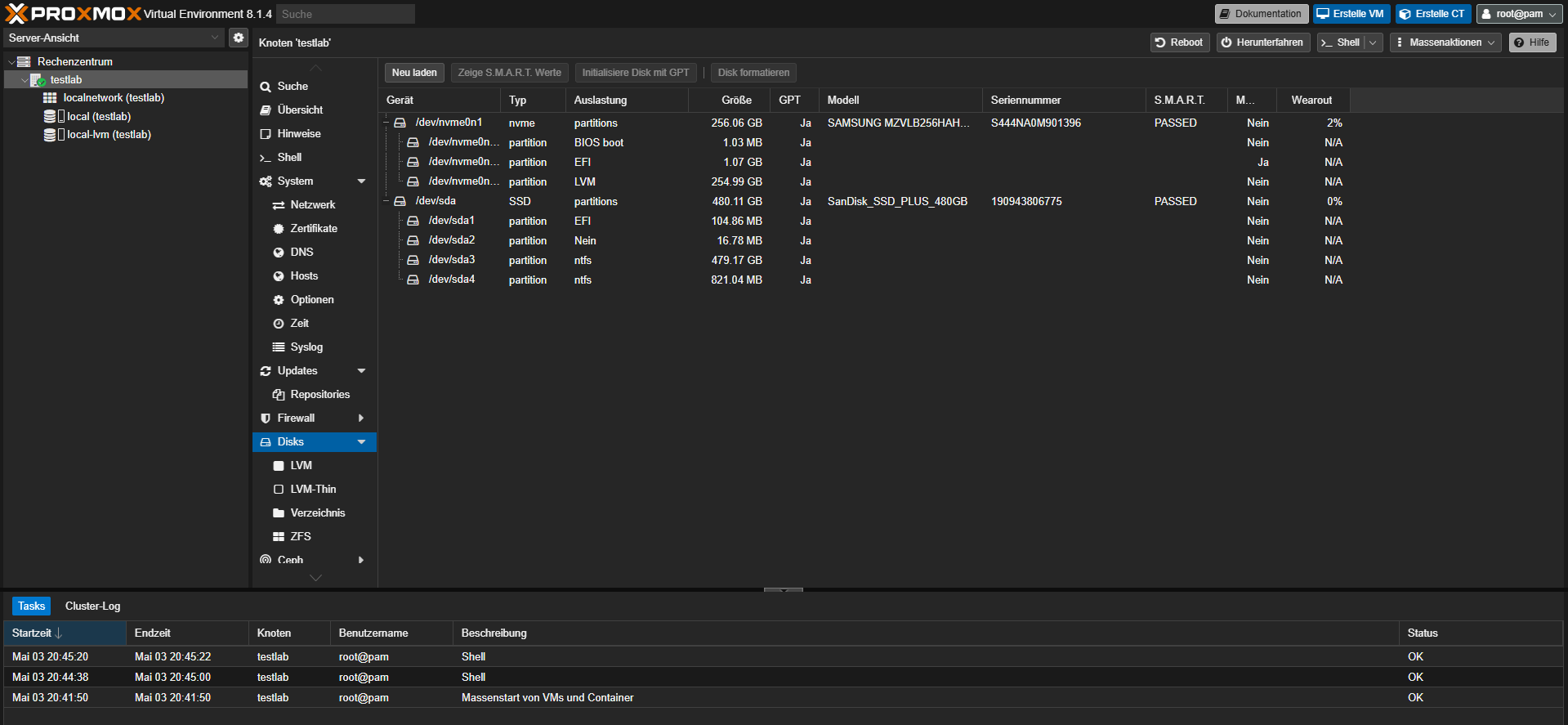
Task: Click the Optionen gear icon
Action: [x=279, y=300]
